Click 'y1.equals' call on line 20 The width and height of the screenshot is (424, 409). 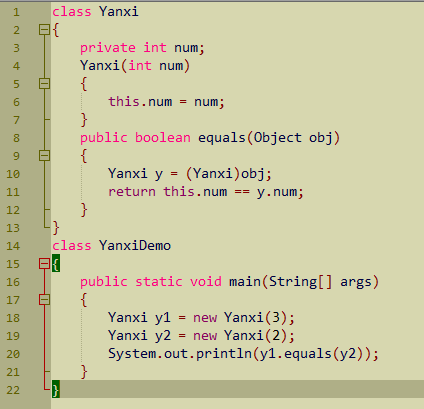pos(295,354)
